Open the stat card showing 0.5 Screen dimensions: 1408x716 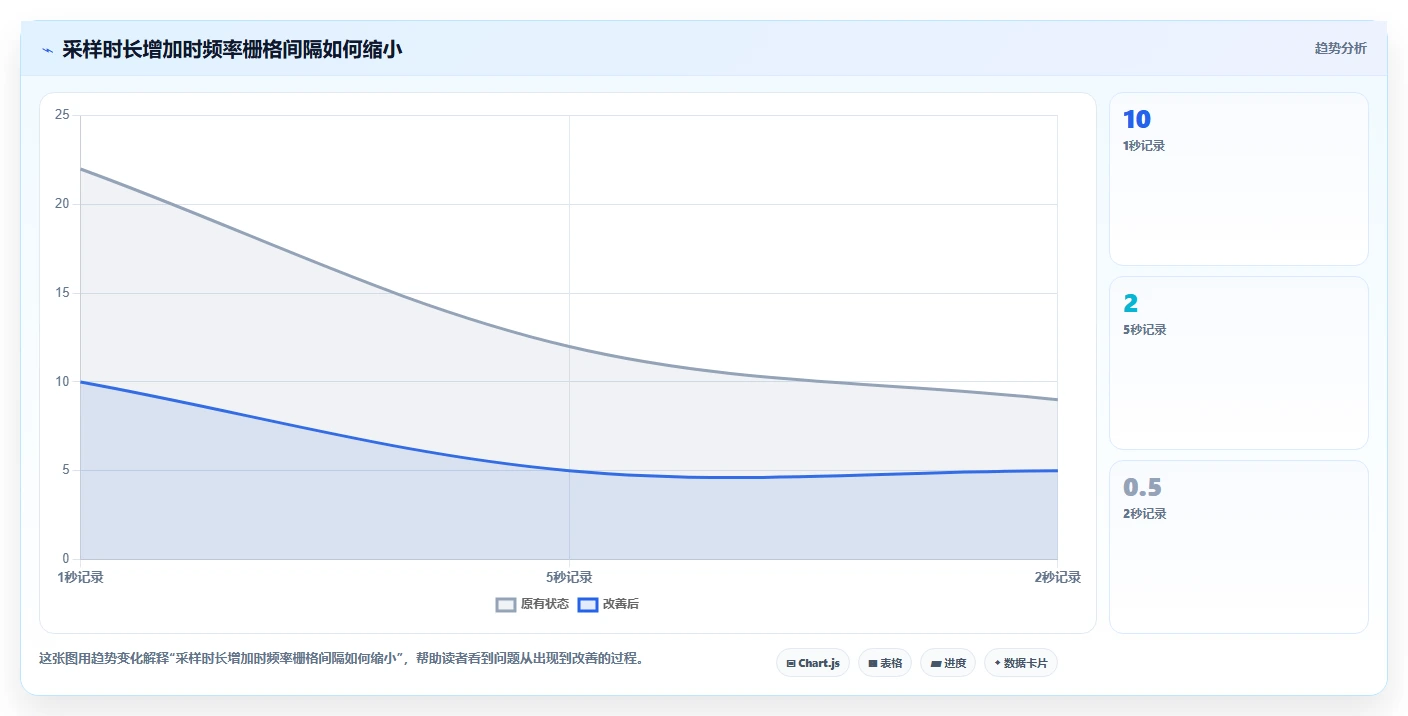pyautogui.click(x=1238, y=547)
